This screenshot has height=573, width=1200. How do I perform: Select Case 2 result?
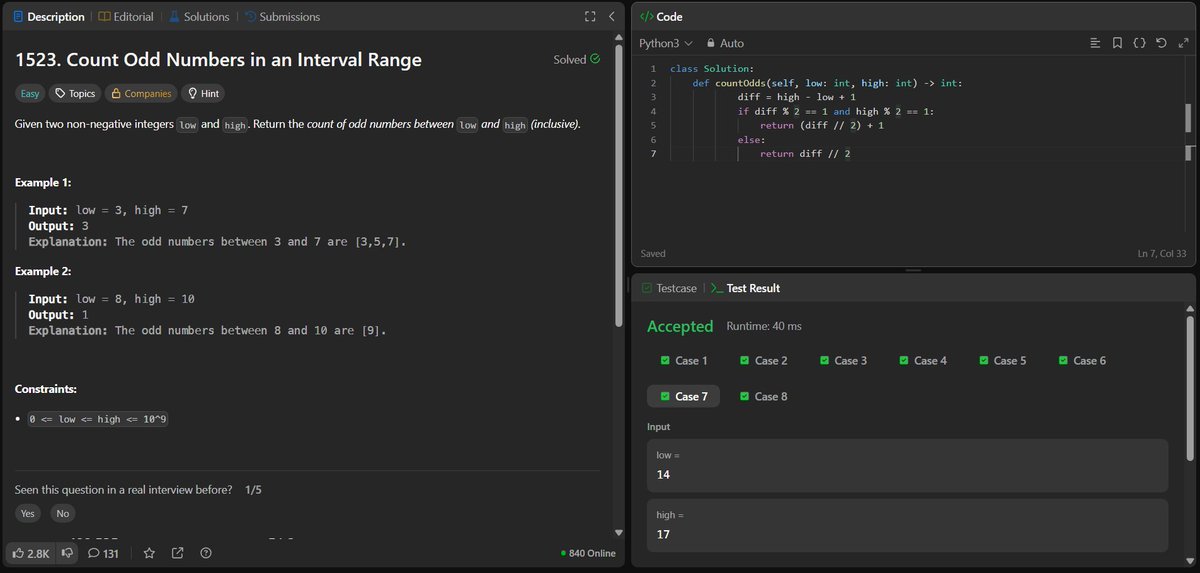click(764, 360)
